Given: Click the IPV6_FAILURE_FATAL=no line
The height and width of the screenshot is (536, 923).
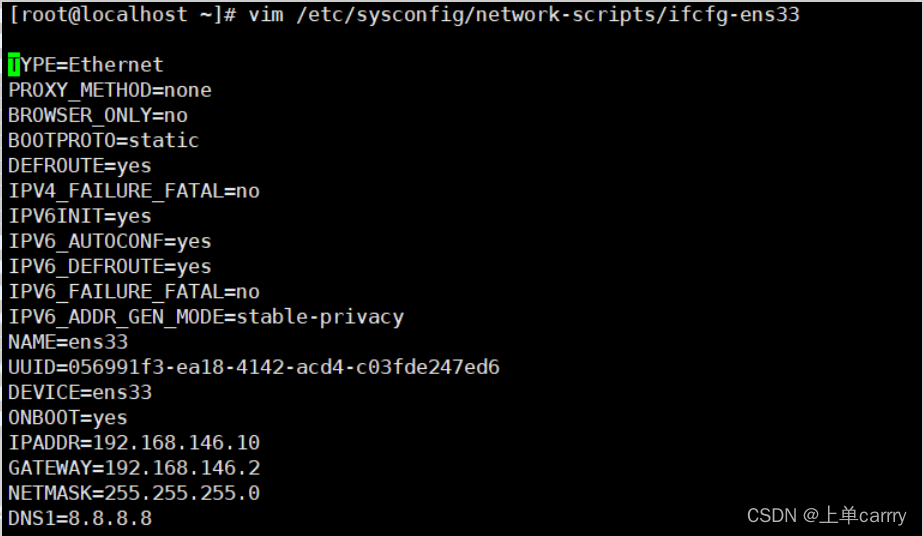Looking at the screenshot, I should pyautogui.click(x=134, y=292).
